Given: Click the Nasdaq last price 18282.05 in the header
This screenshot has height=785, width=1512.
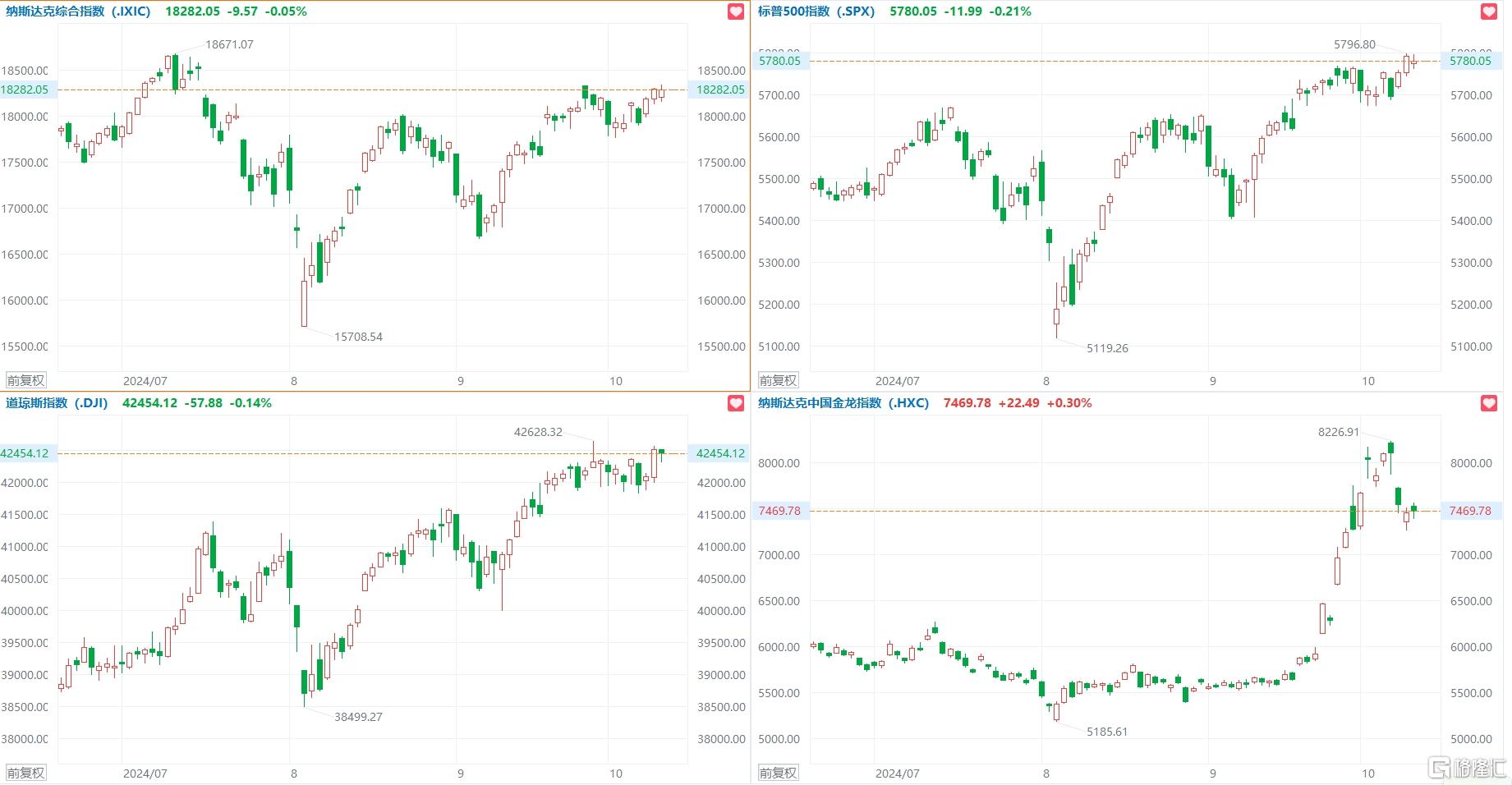Looking at the screenshot, I should (x=192, y=11).
